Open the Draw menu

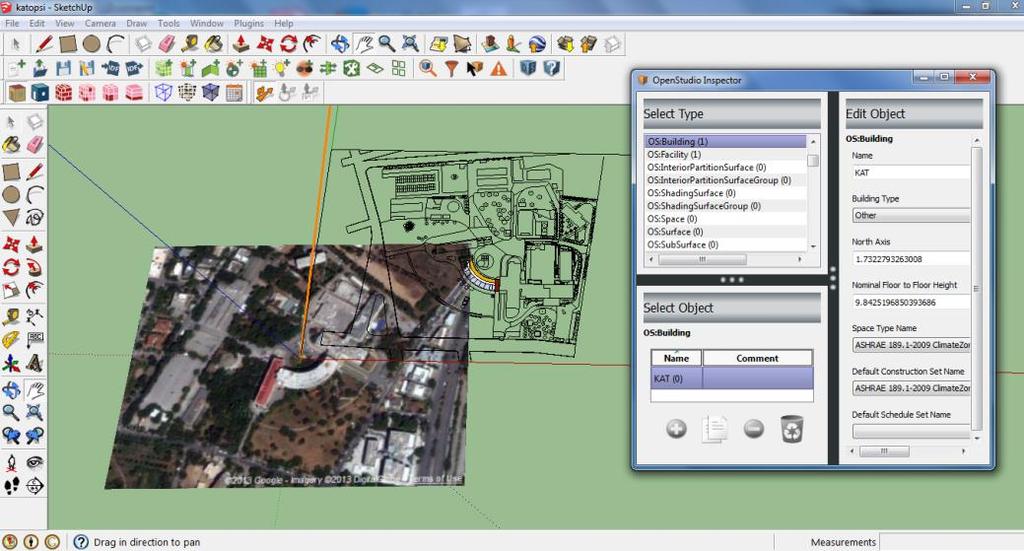click(136, 23)
